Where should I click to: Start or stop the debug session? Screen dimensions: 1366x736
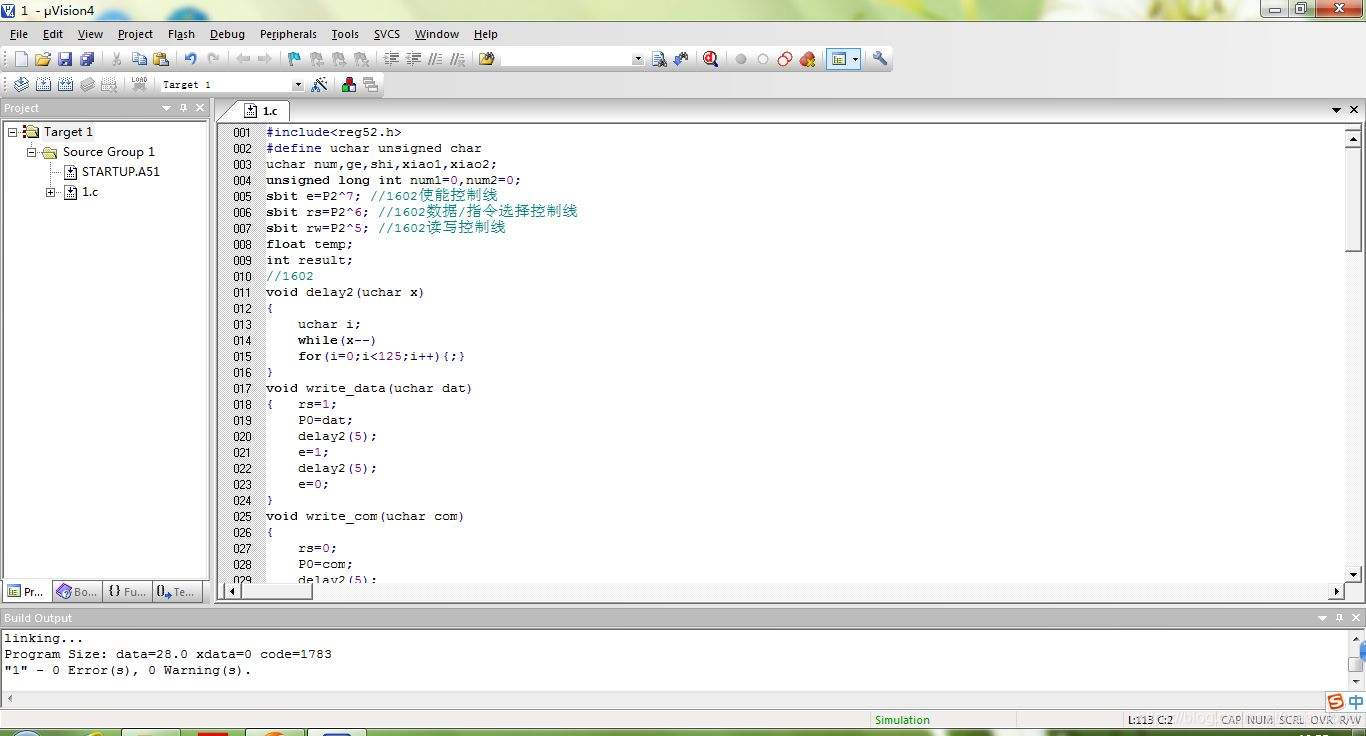click(x=710, y=59)
